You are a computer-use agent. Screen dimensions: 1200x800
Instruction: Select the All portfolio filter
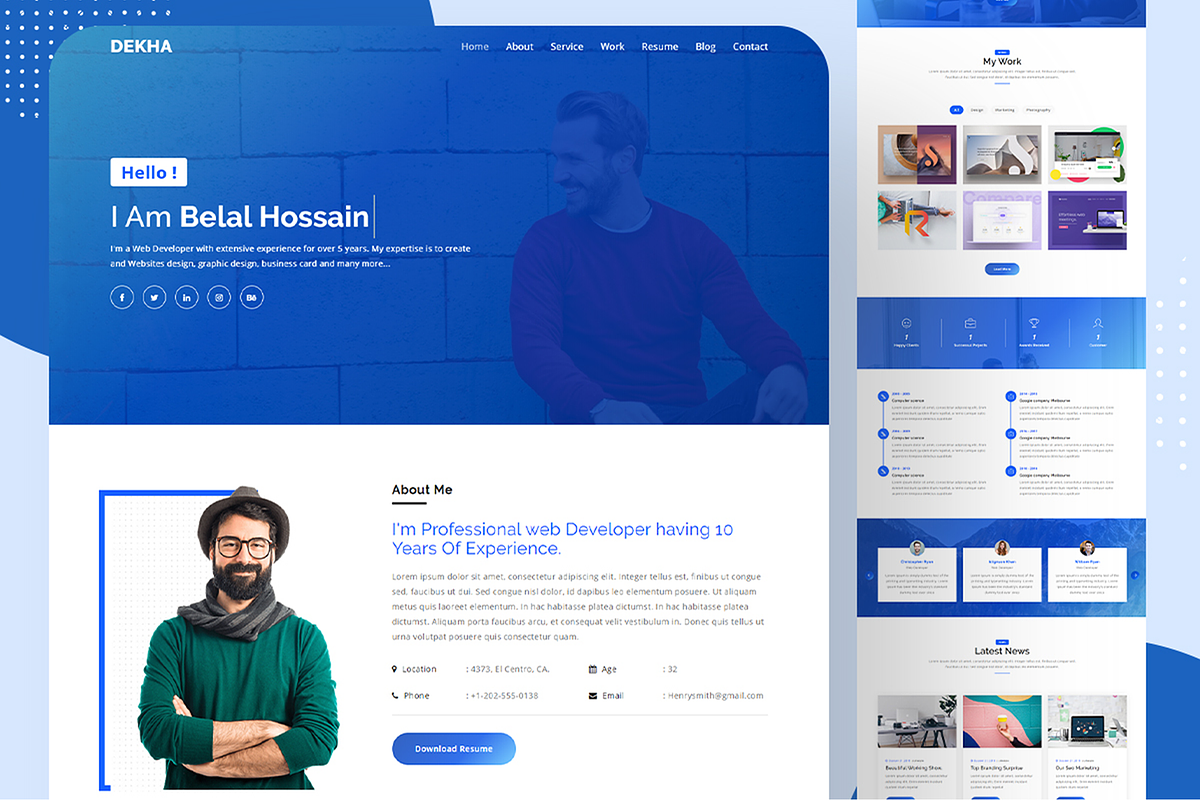coord(956,110)
